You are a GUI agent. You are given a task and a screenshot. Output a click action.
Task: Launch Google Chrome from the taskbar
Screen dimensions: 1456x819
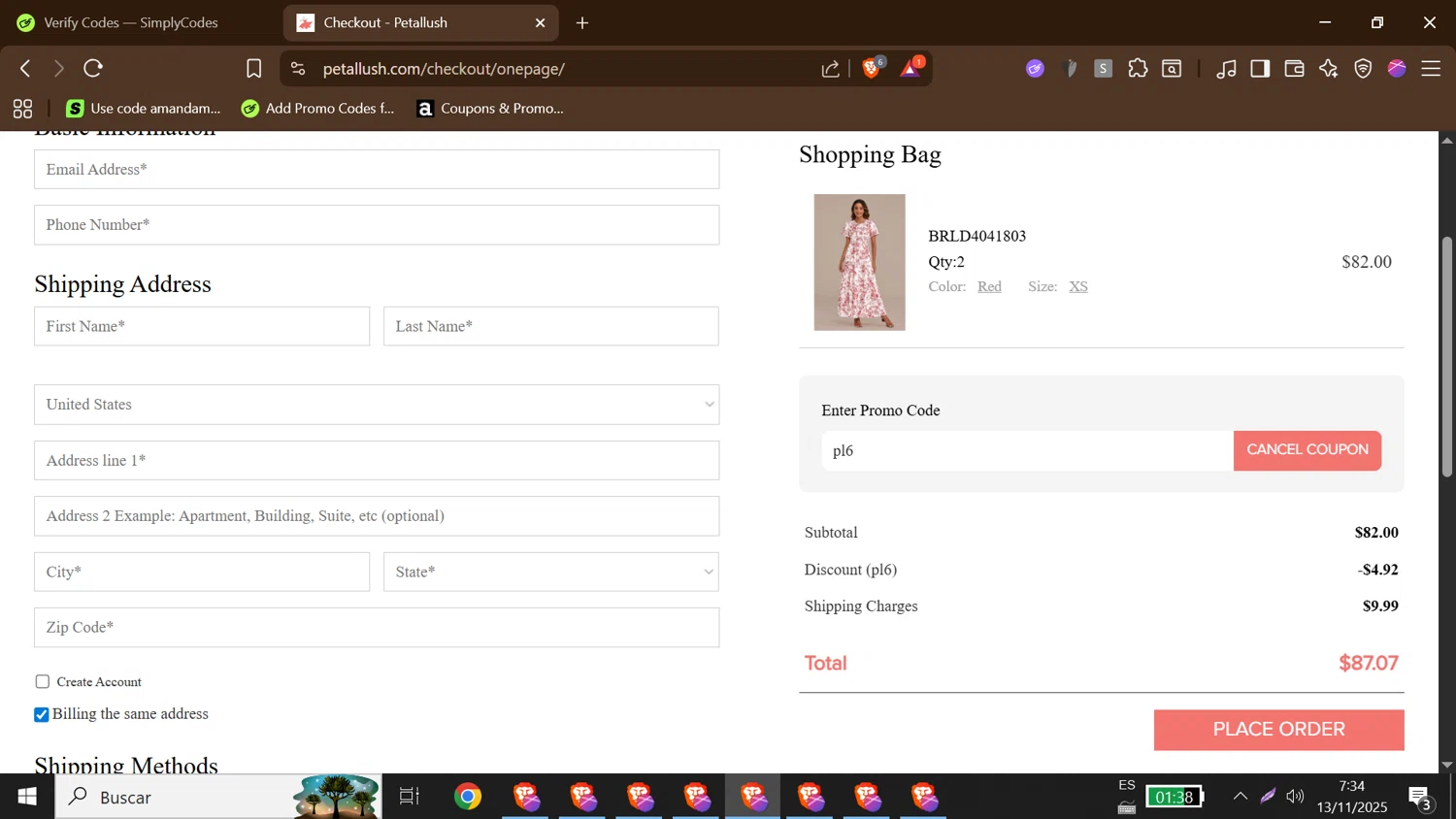[468, 797]
